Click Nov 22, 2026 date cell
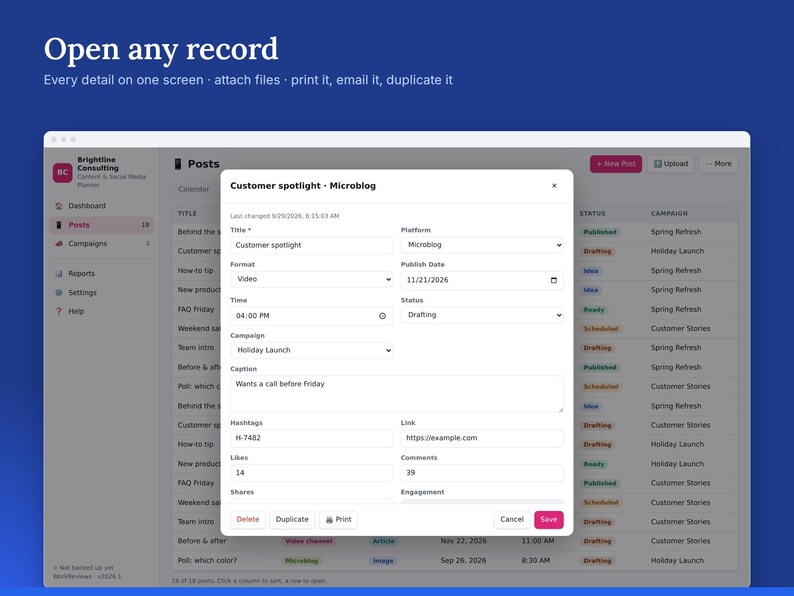Screen dimensions: 794x596 pos(463,541)
